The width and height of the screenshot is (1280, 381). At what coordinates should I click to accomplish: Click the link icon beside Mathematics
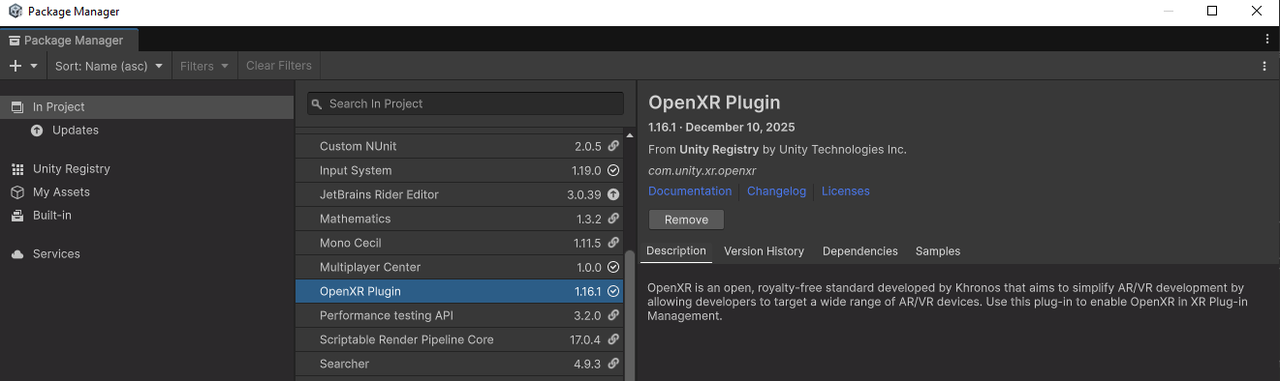tap(613, 219)
